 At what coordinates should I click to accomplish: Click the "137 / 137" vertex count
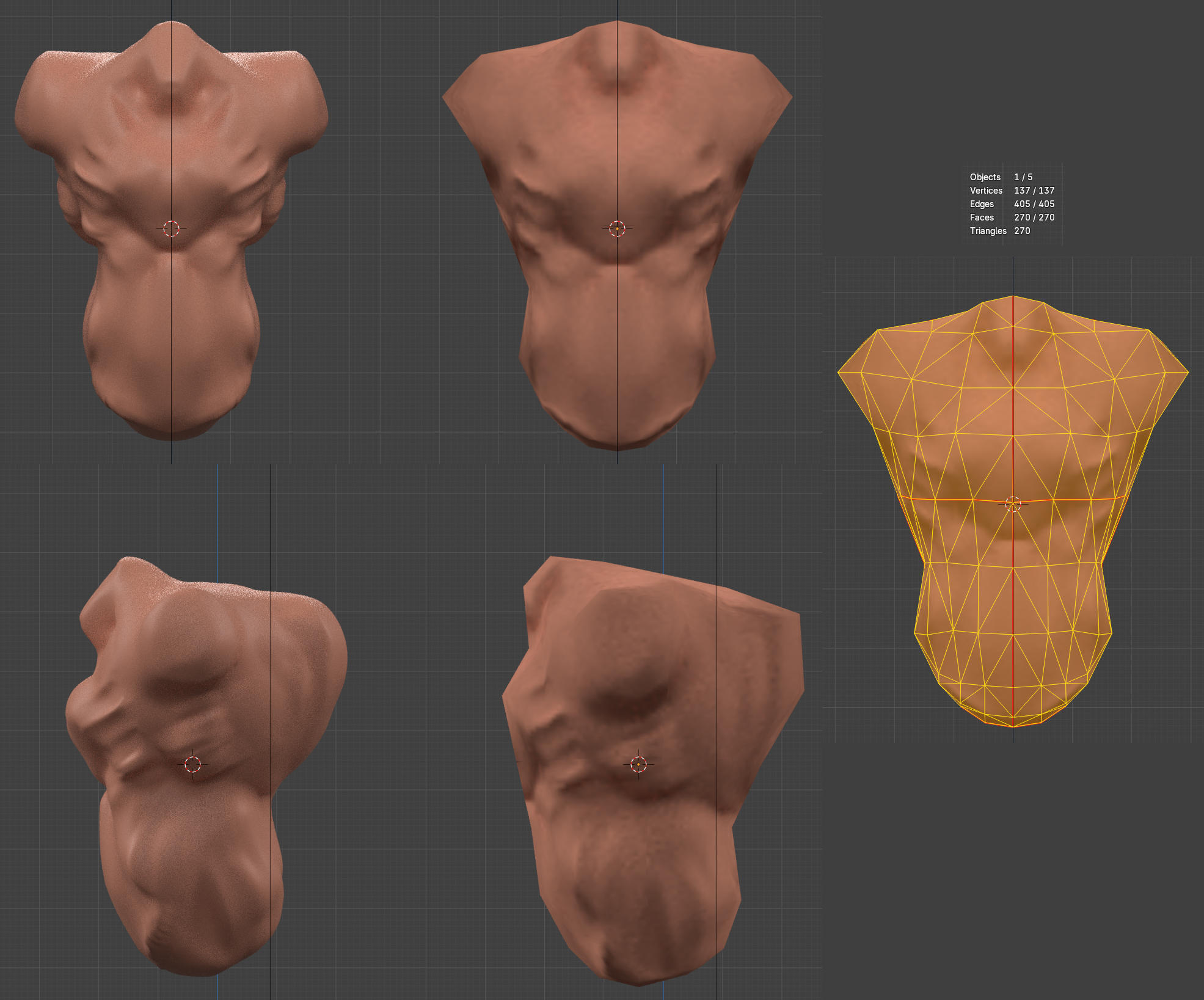click(1034, 191)
